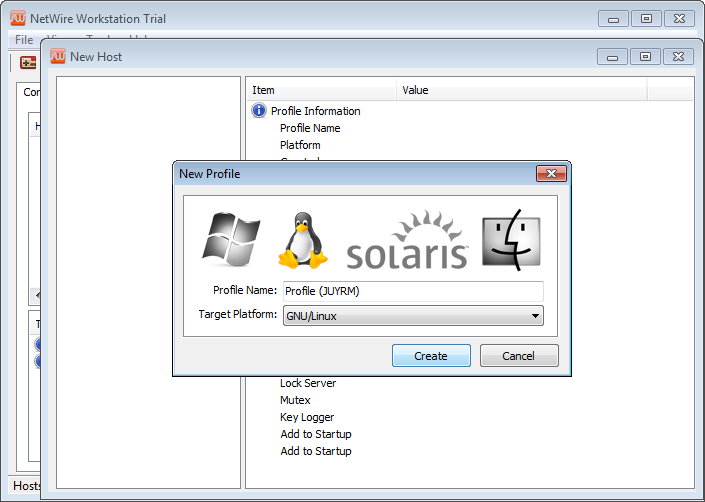The height and width of the screenshot is (502, 705).
Task: Click the Profile Information info icon
Action: pyautogui.click(x=259, y=111)
